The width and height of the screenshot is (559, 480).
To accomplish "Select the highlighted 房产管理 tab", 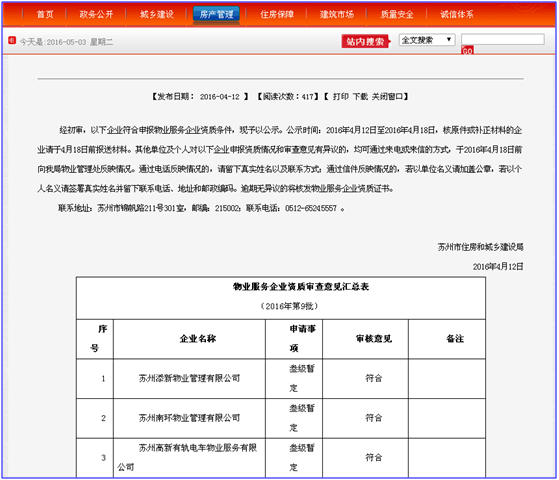I will pyautogui.click(x=216, y=14).
